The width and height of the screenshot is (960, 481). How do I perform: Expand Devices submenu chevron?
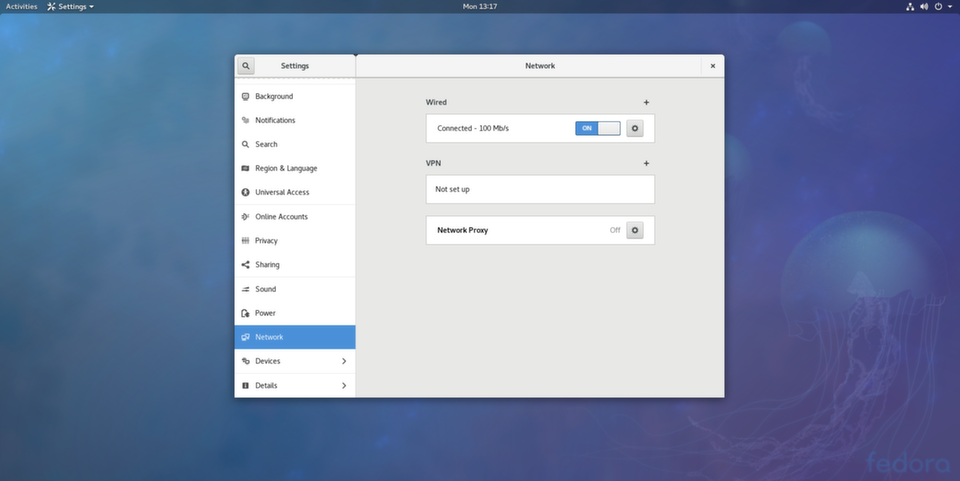tap(344, 361)
